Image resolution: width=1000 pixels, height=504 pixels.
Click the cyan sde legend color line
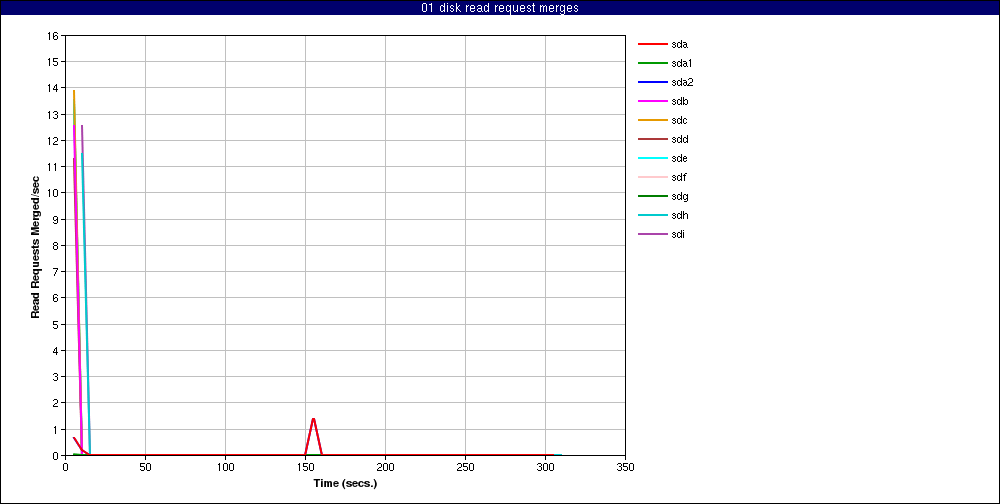(652, 158)
